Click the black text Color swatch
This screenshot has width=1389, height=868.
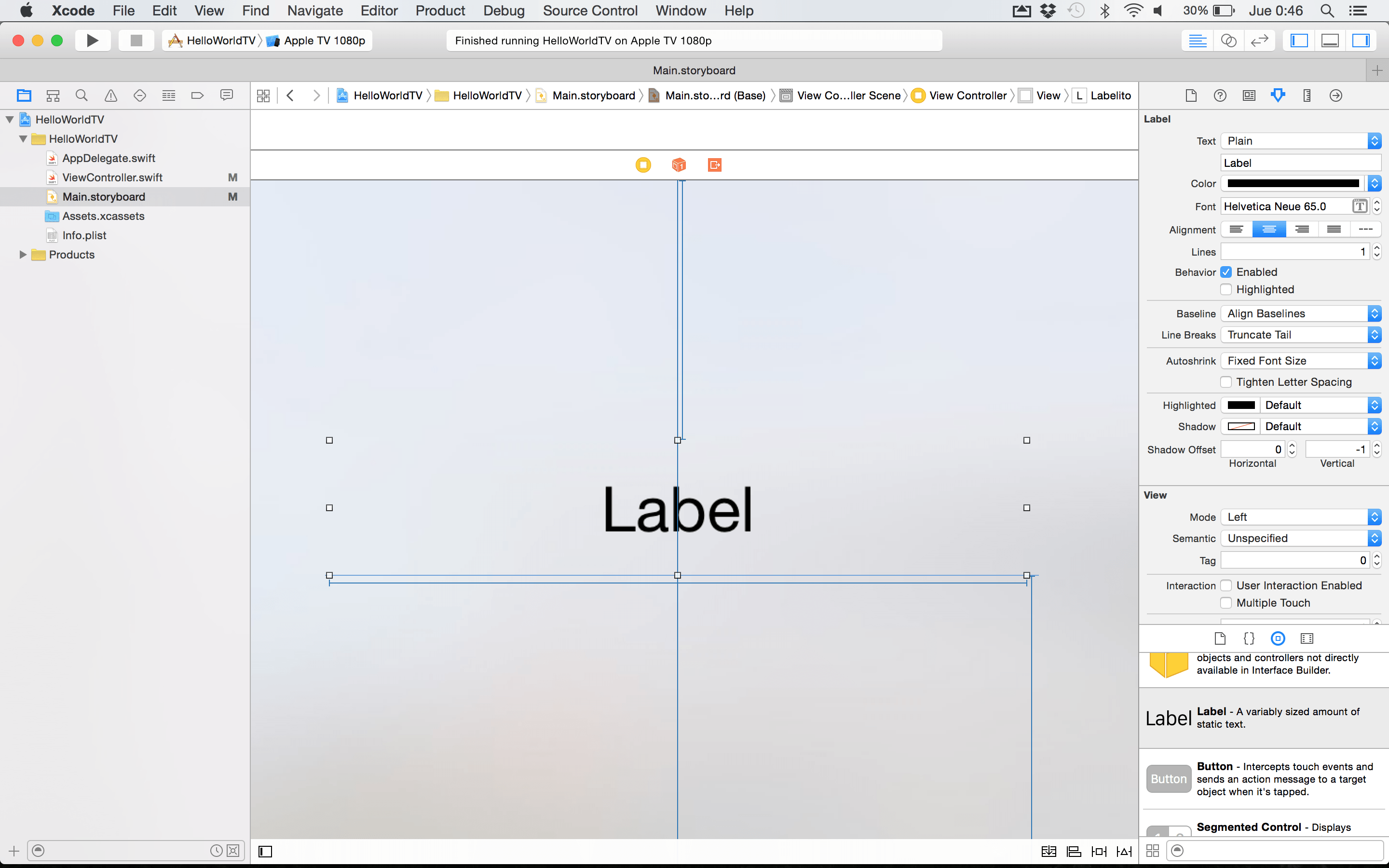pos(1293,184)
